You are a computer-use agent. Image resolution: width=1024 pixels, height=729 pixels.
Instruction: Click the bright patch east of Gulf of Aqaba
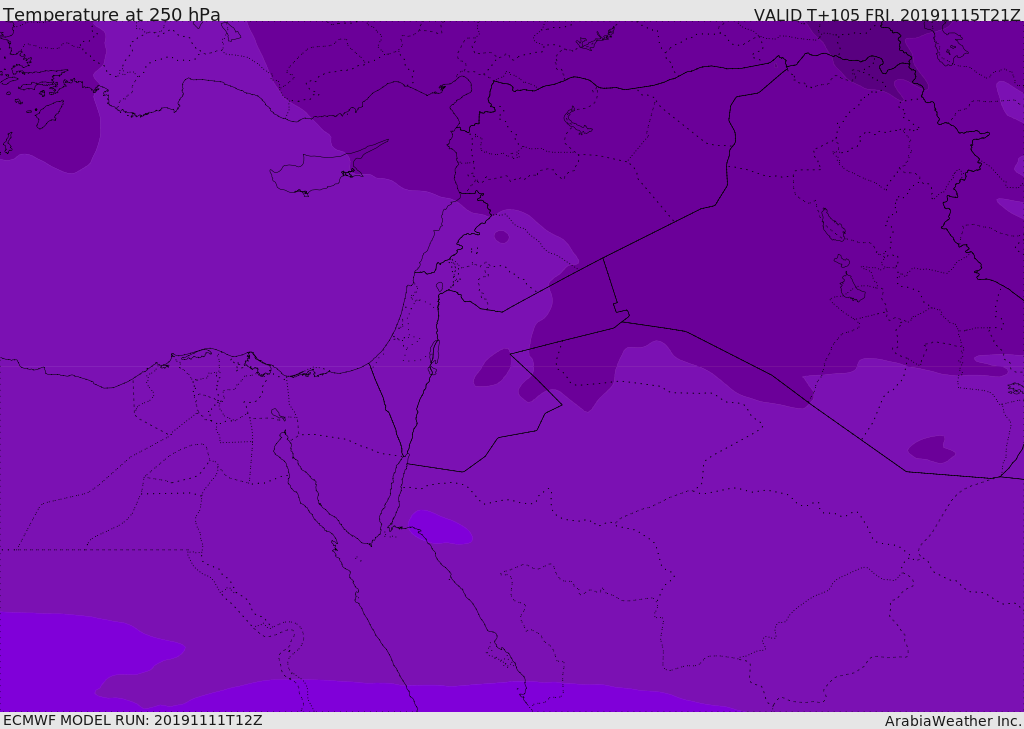click(440, 527)
